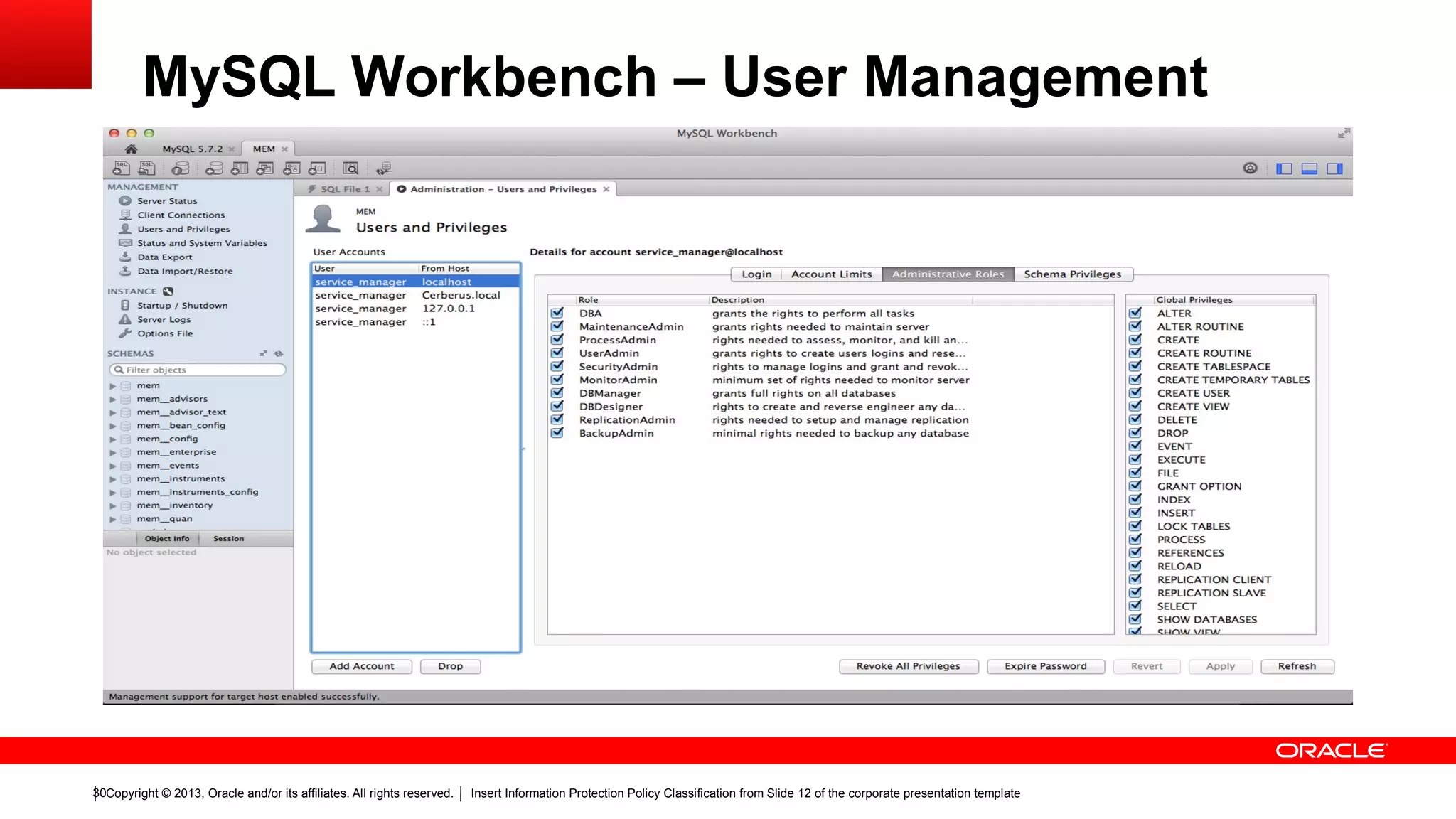This screenshot has height=819, width=1456.
Task: Open the preferences gear icon
Action: pyautogui.click(x=1251, y=168)
